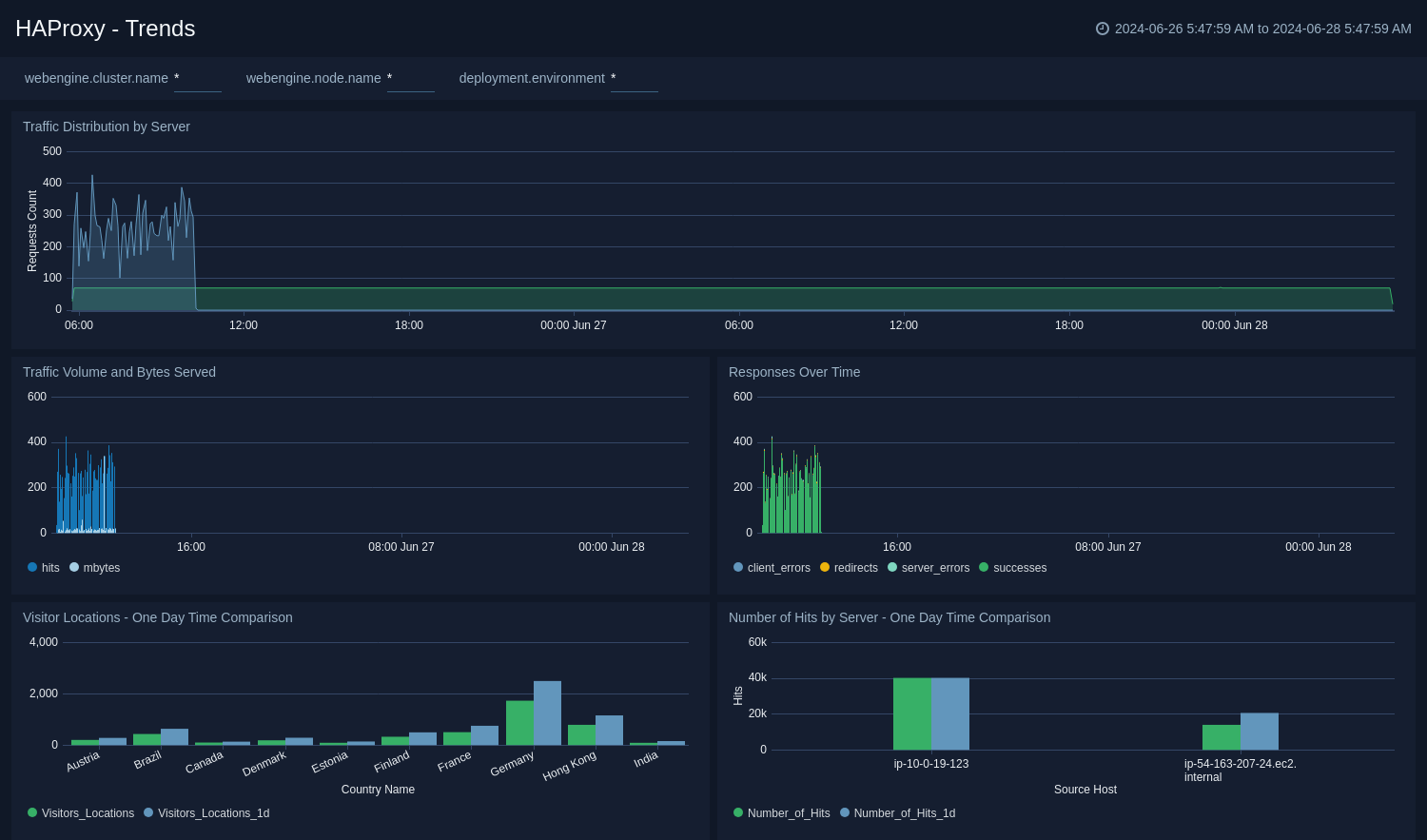The image size is (1427, 840).
Task: Edit the webengine.cluster.name filter field
Action: pos(198,78)
